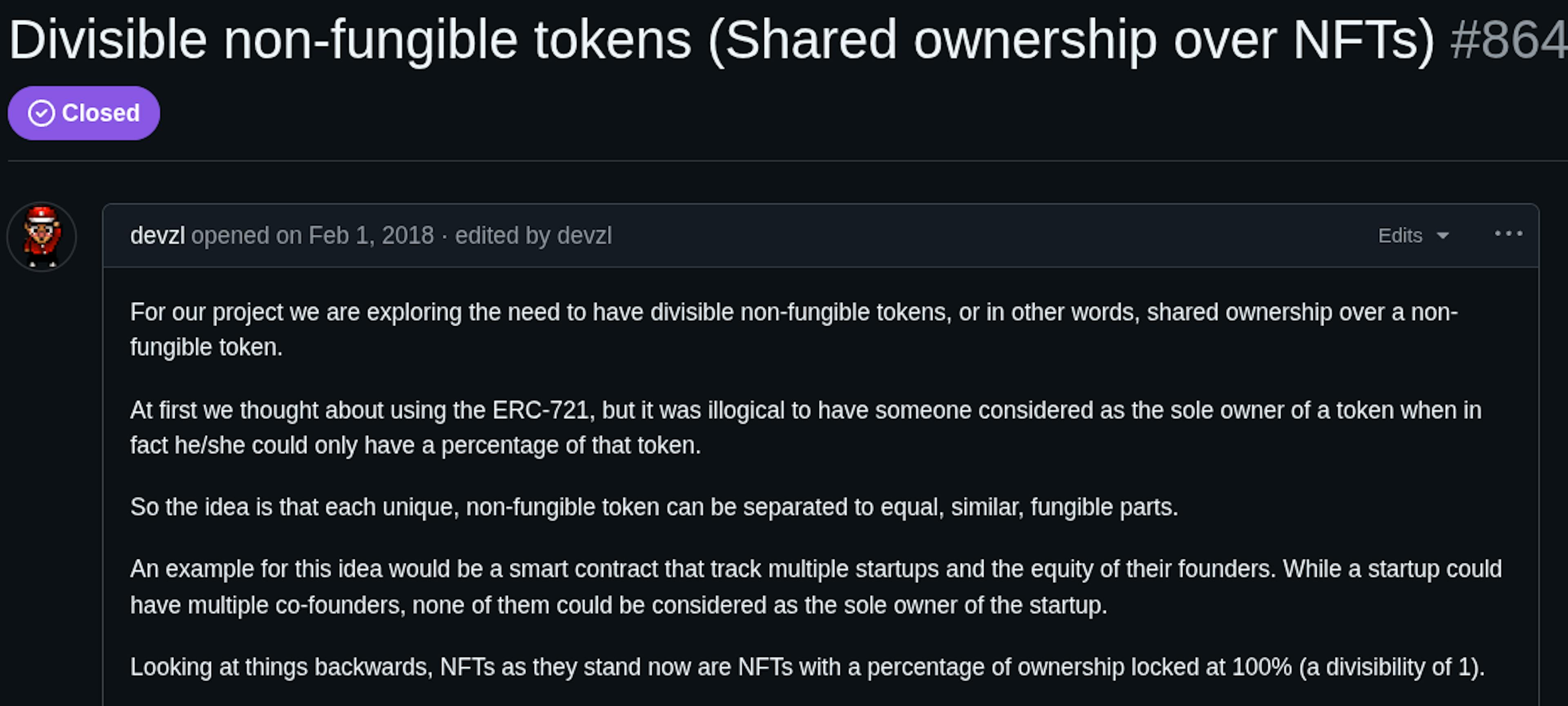Click the paragraph starting 'Looking at things backwards'
Image resolution: width=1568 pixels, height=706 pixels.
coord(807,667)
